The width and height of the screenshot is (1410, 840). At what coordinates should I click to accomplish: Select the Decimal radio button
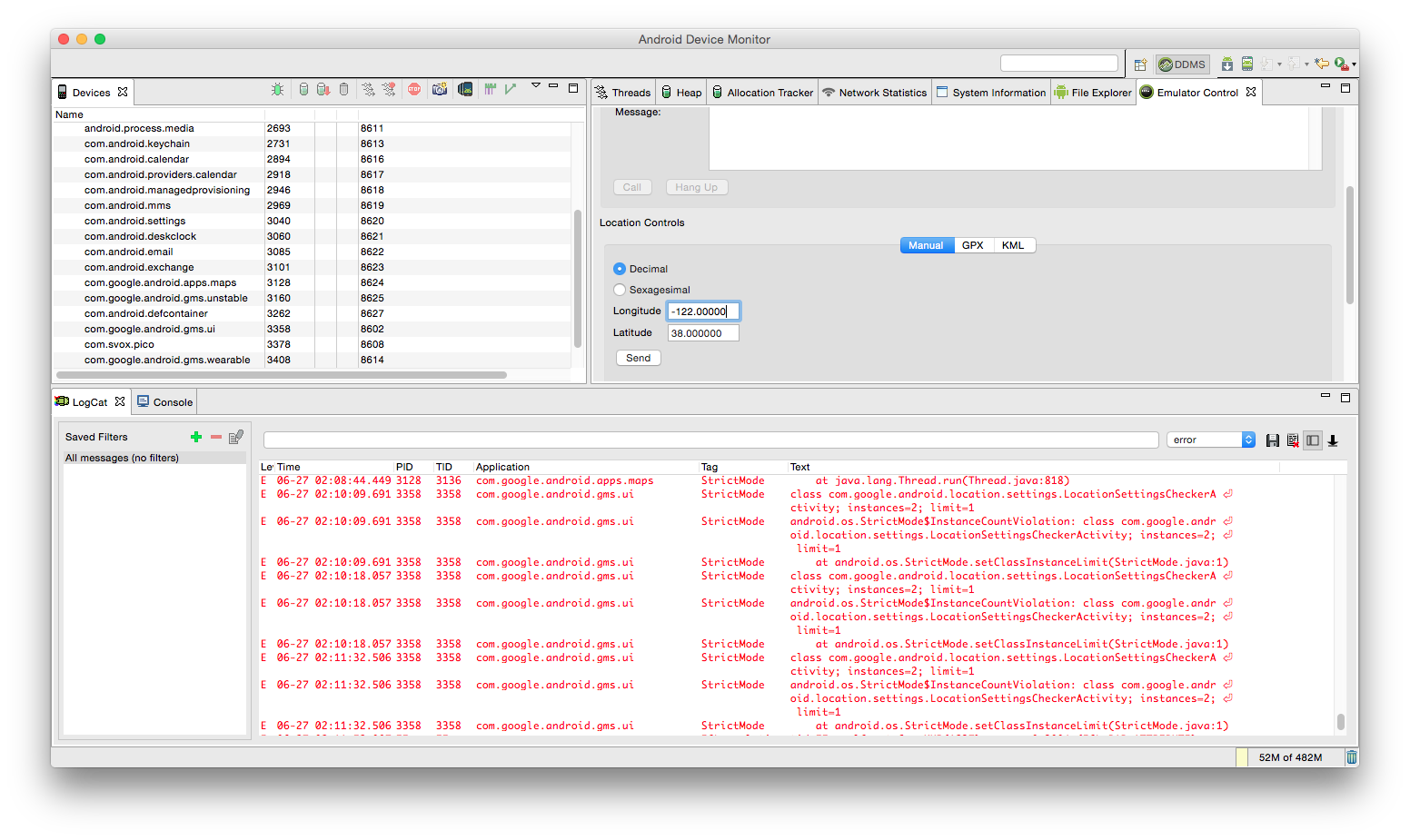[x=620, y=269]
